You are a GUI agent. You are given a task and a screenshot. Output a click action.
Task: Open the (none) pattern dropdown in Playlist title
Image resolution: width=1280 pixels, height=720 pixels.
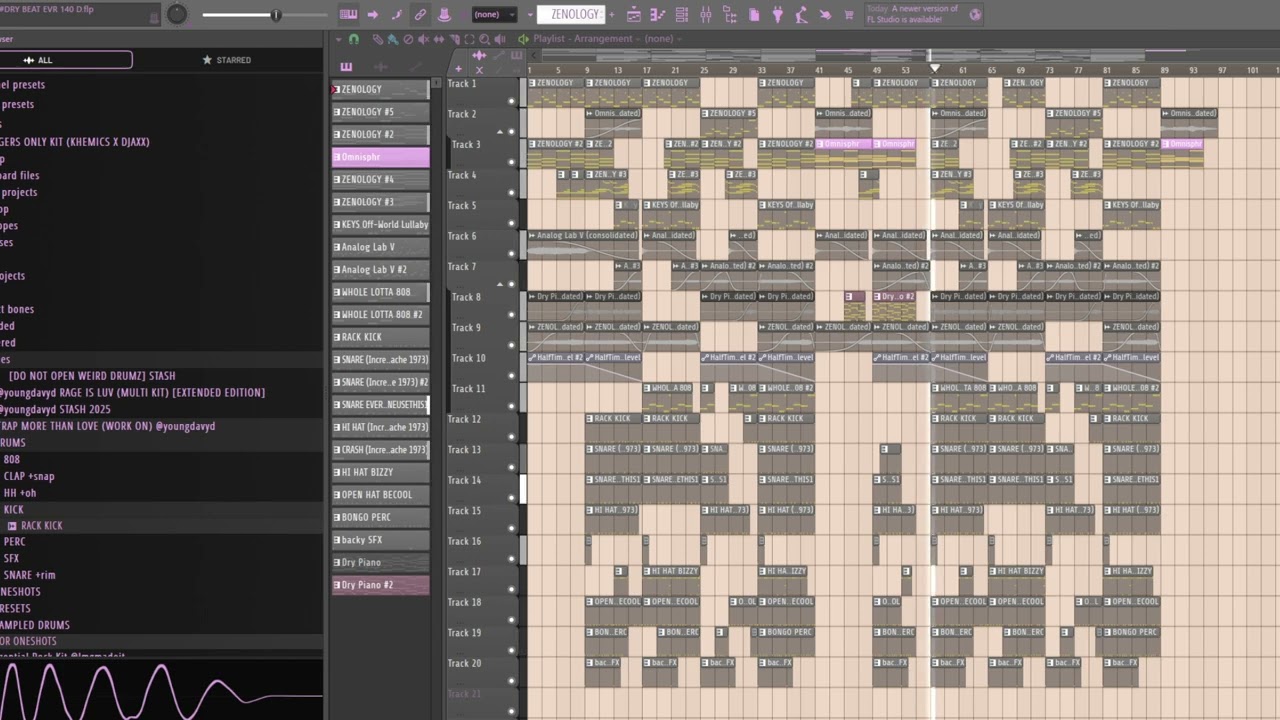(662, 39)
